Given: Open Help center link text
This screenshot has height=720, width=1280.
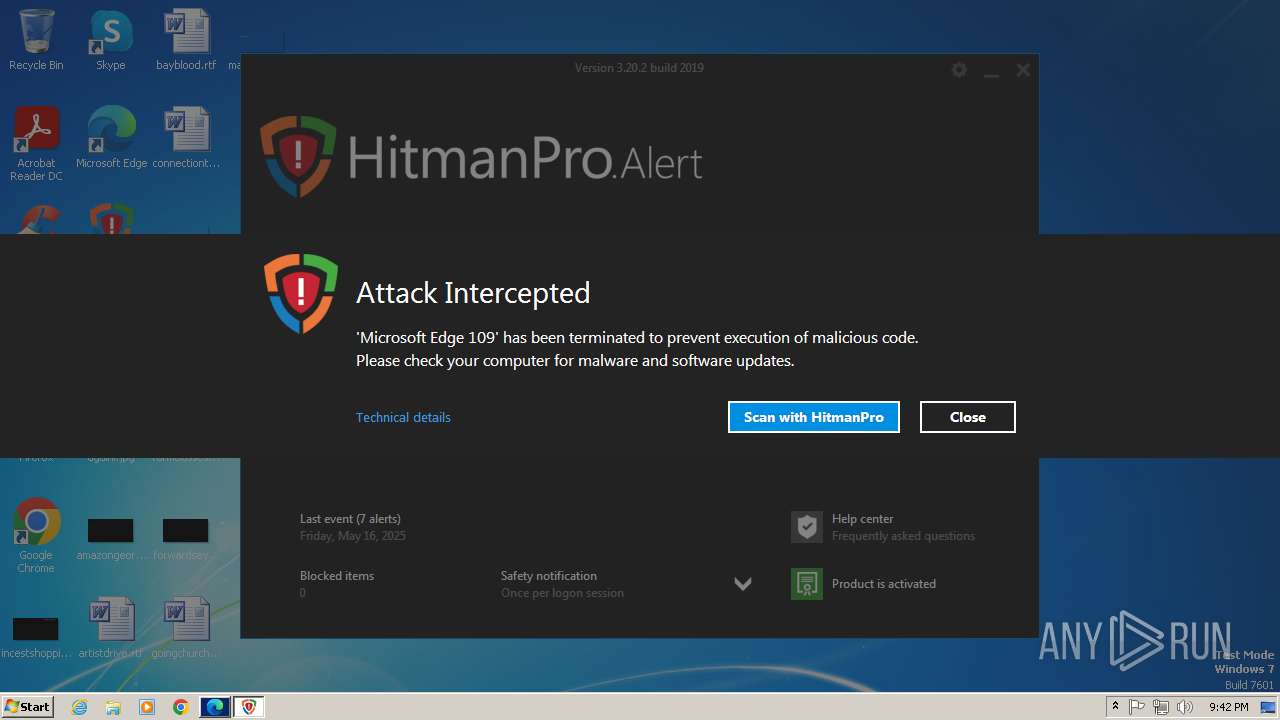Looking at the screenshot, I should pyautogui.click(x=863, y=519).
